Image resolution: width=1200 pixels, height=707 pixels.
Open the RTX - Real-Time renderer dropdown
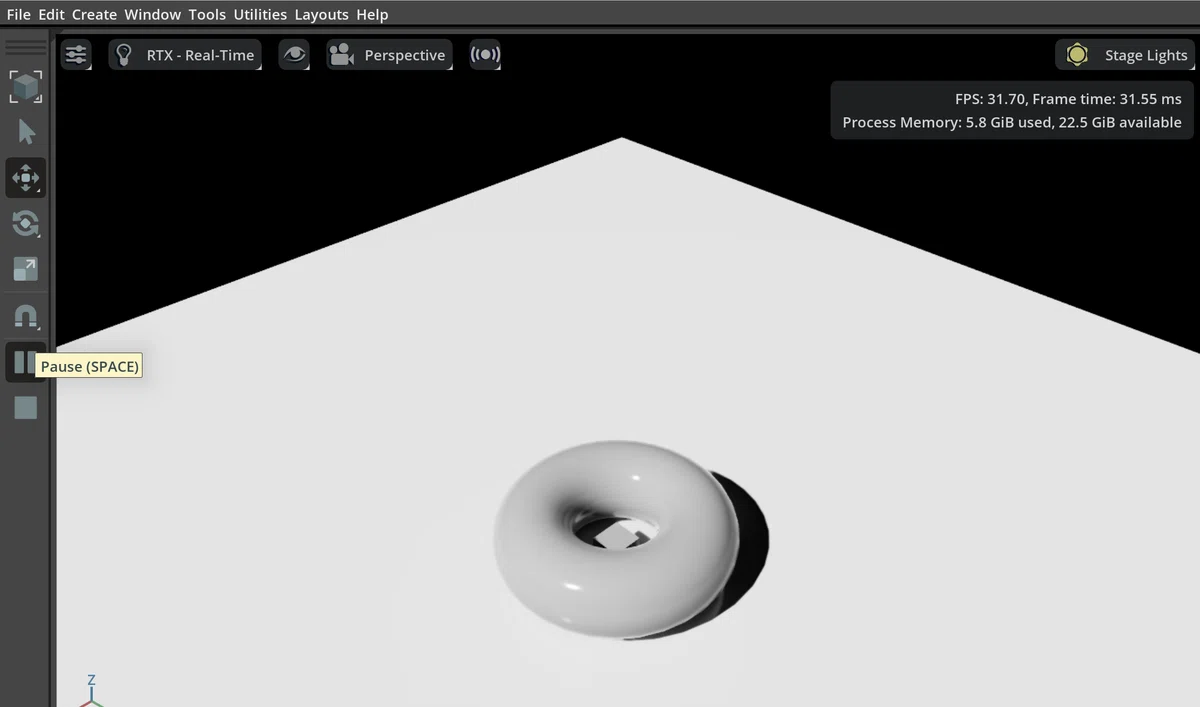[185, 55]
